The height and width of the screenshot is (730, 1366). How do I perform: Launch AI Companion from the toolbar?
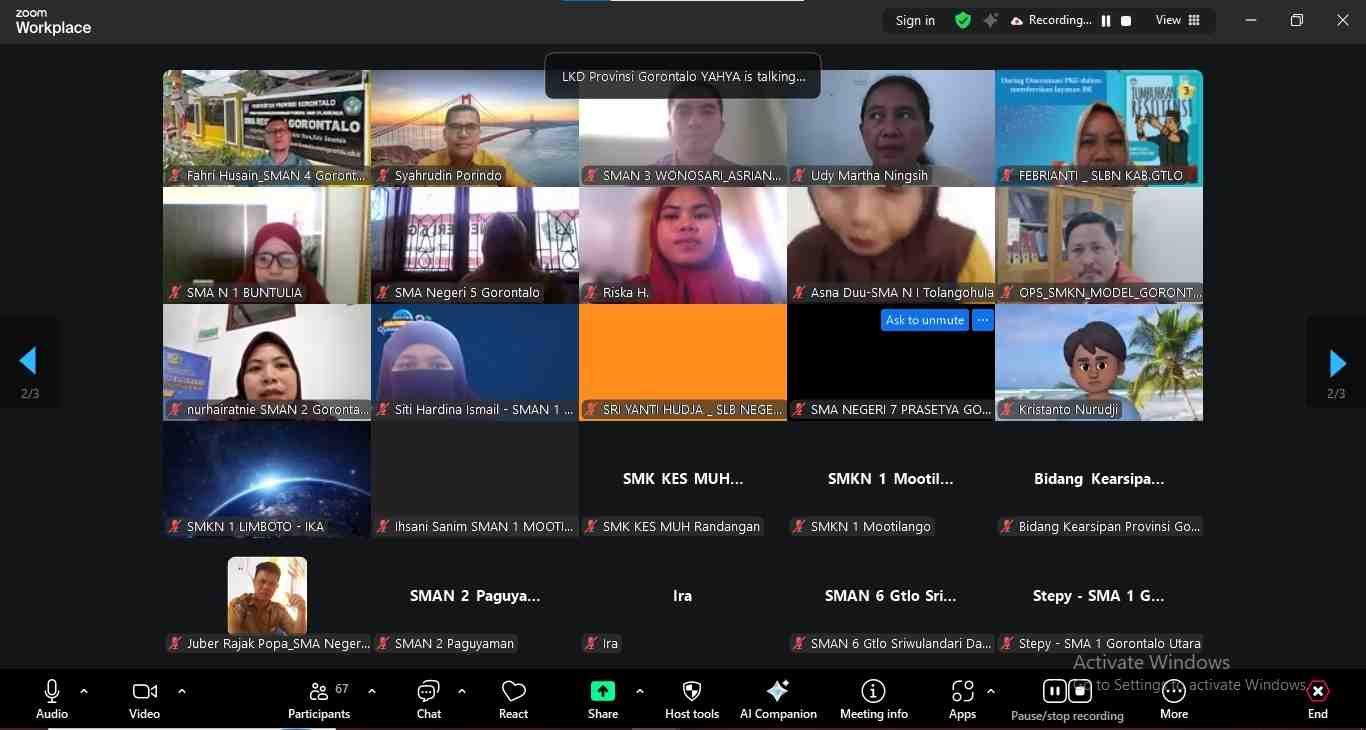[x=778, y=699]
